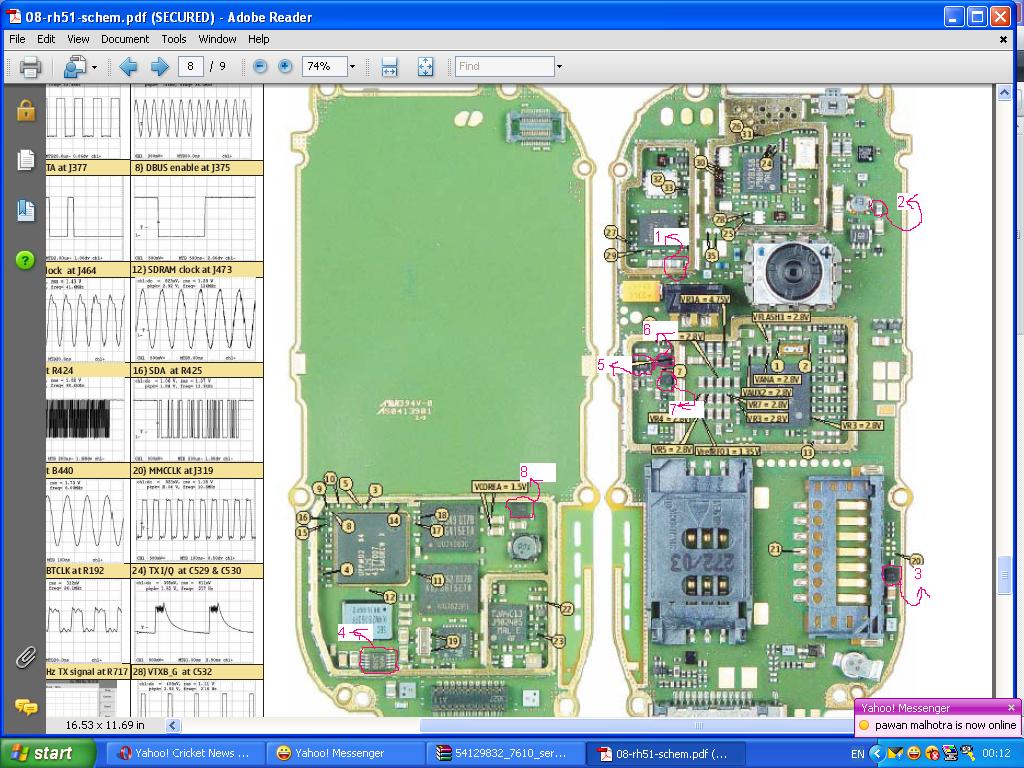Click the zoom percentage field 74%
1024x768 pixels.
(x=324, y=66)
